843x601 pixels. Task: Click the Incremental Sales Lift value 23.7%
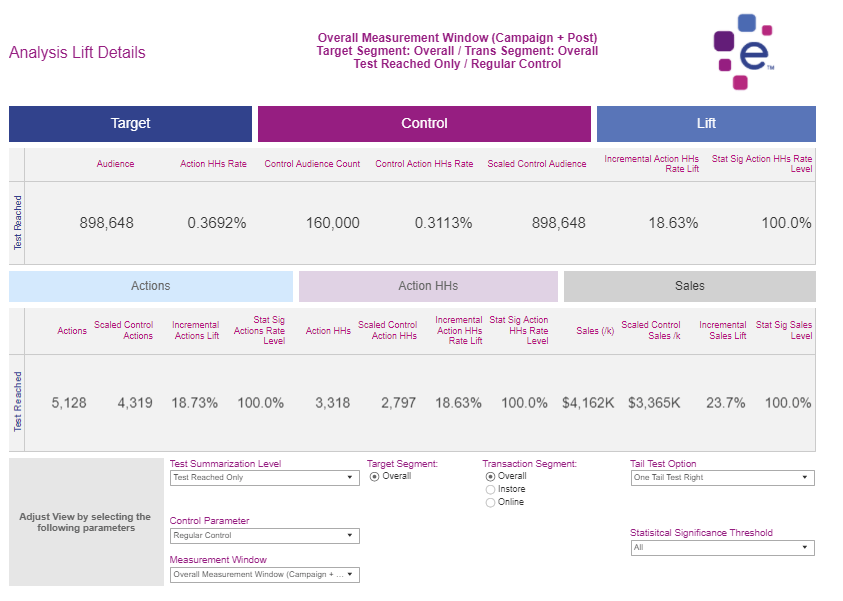click(x=723, y=403)
